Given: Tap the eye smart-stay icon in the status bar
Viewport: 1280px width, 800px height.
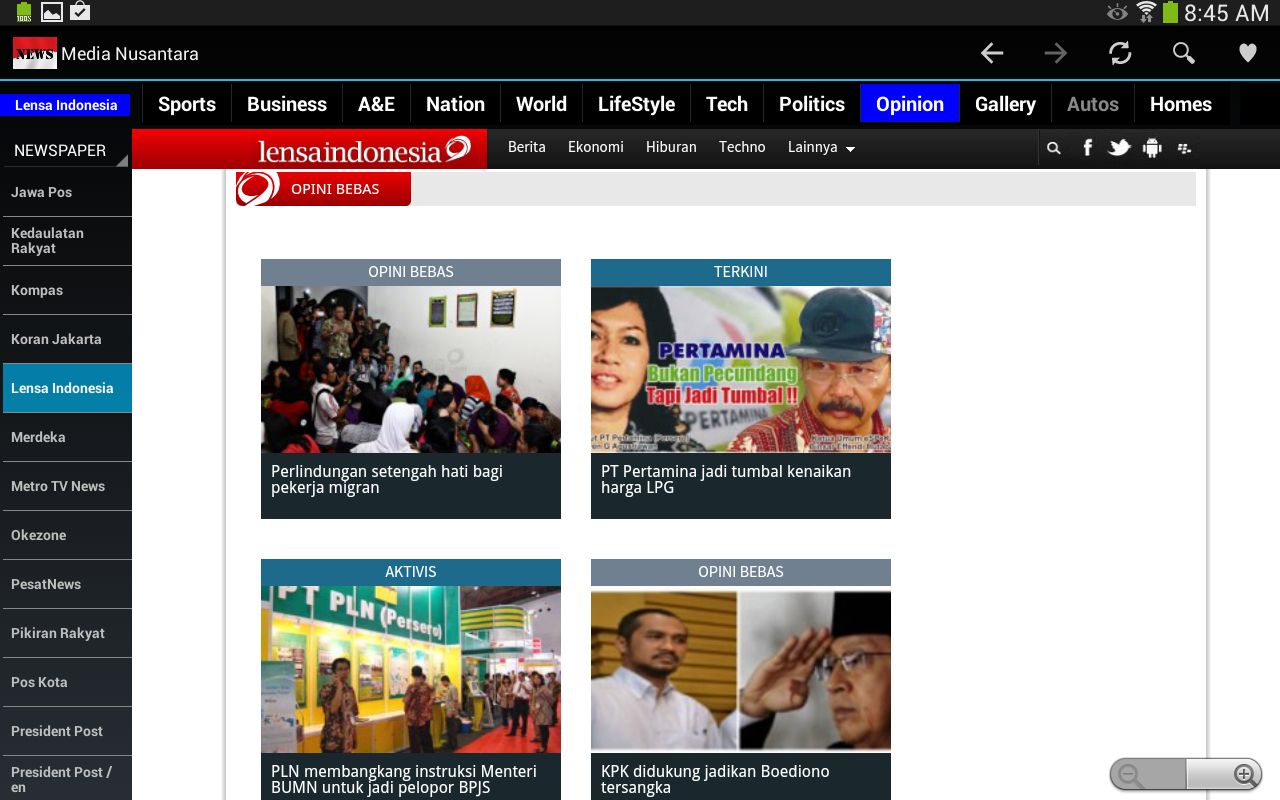Looking at the screenshot, I should pyautogui.click(x=1117, y=13).
